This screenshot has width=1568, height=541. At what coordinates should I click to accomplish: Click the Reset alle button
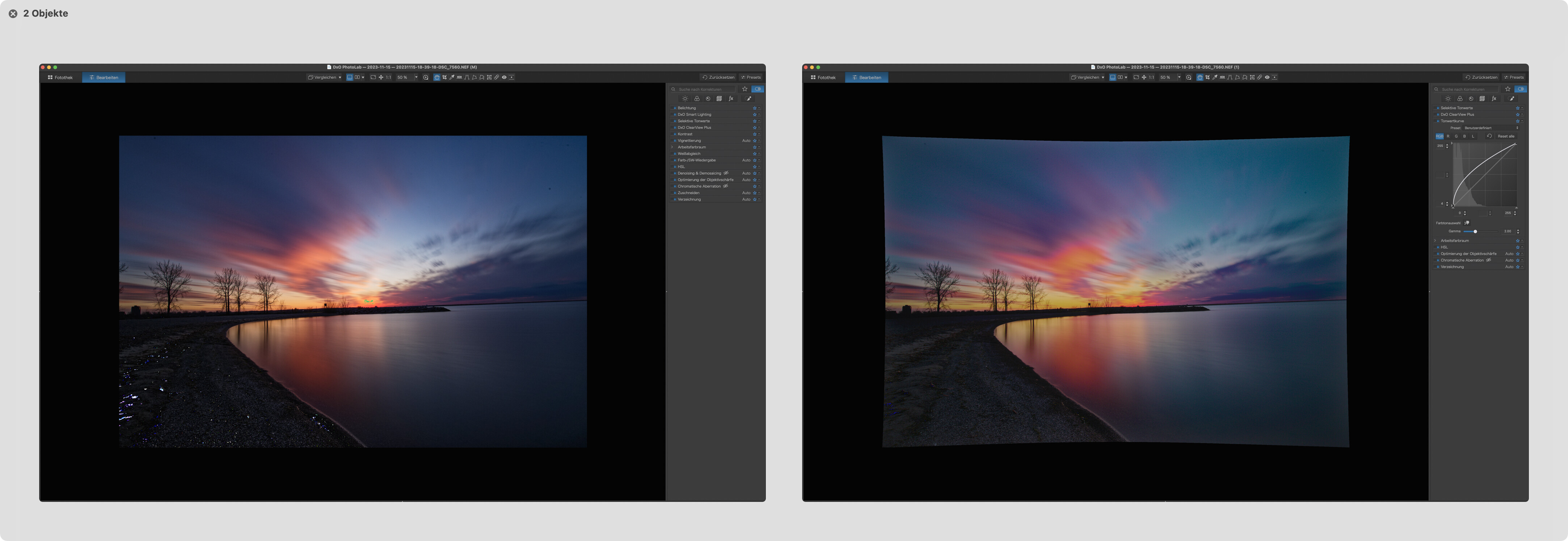[x=1506, y=136]
